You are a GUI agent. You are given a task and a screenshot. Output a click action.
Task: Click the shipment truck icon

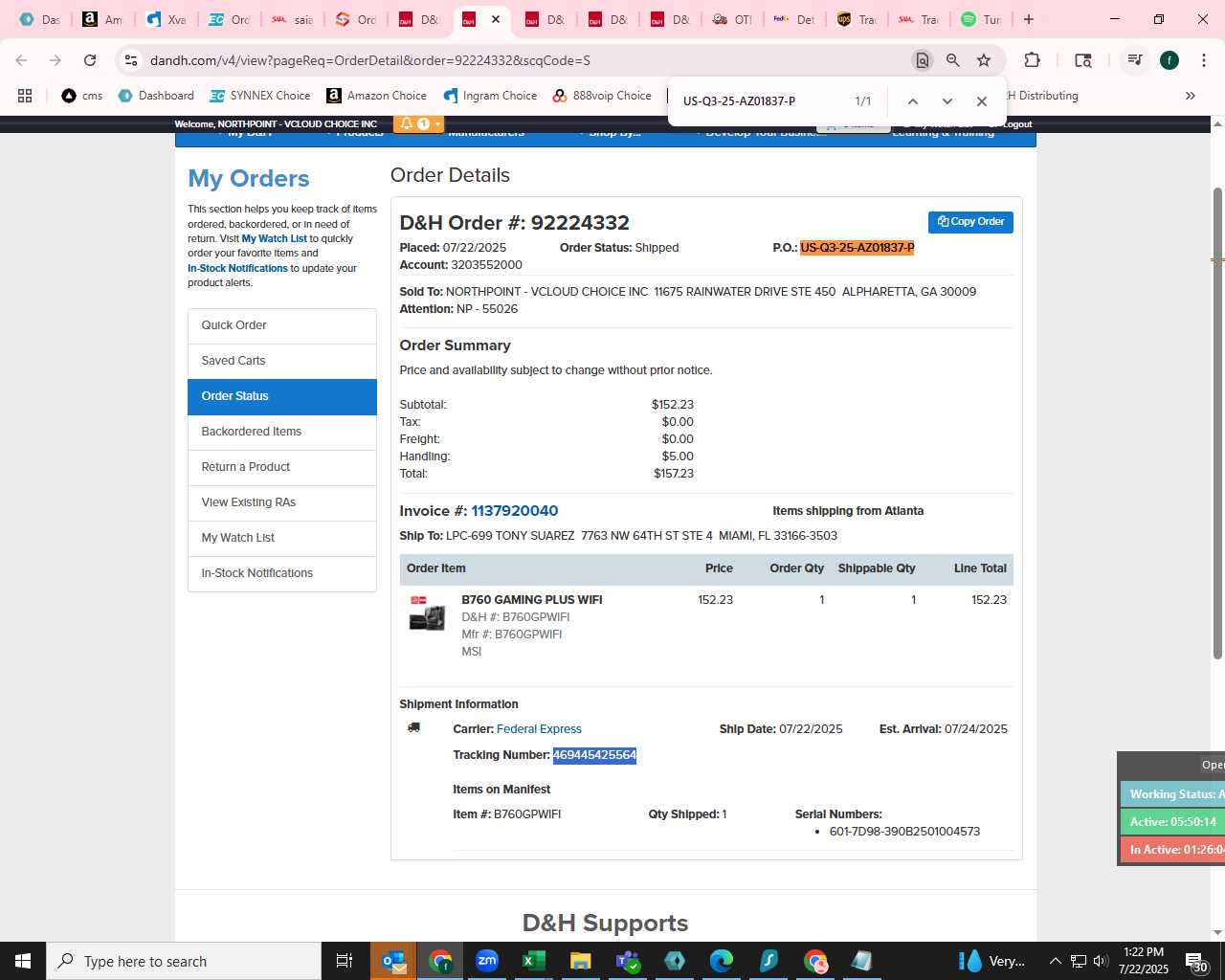(414, 728)
